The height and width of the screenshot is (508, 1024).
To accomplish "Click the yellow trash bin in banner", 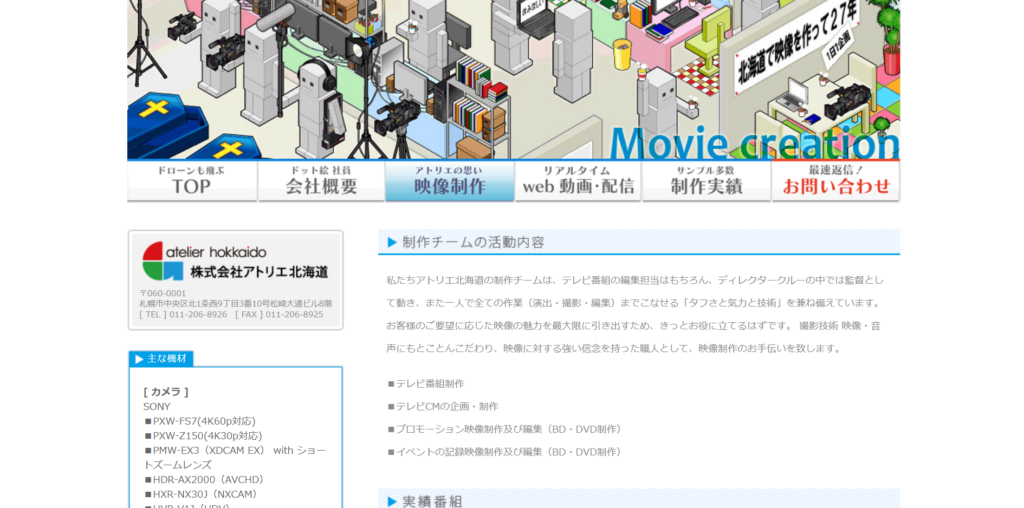I will (623, 54).
